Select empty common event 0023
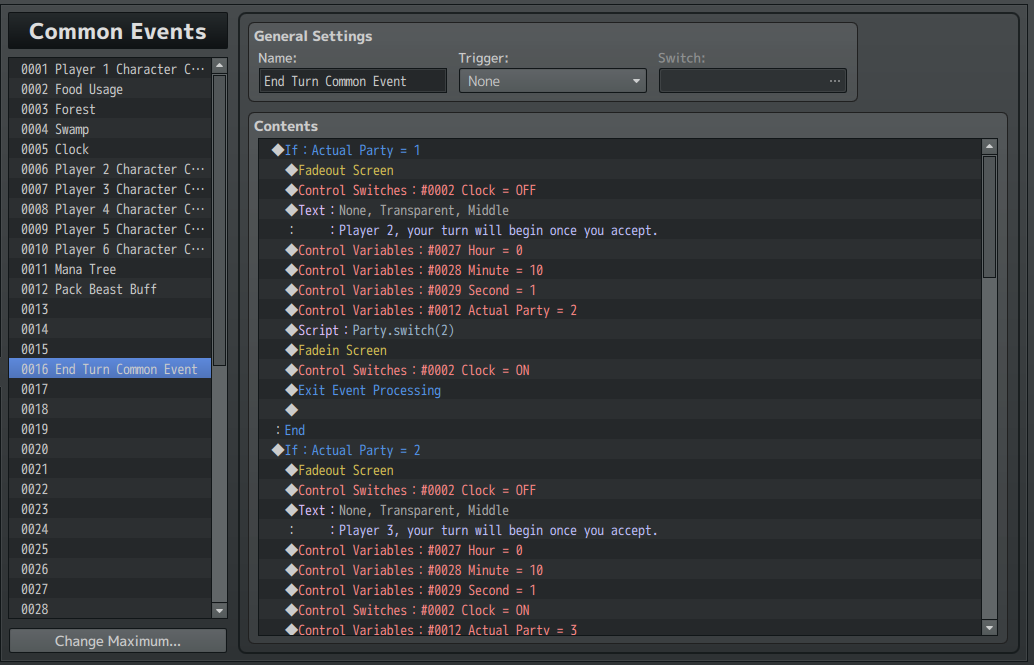The height and width of the screenshot is (665, 1034). coord(110,509)
